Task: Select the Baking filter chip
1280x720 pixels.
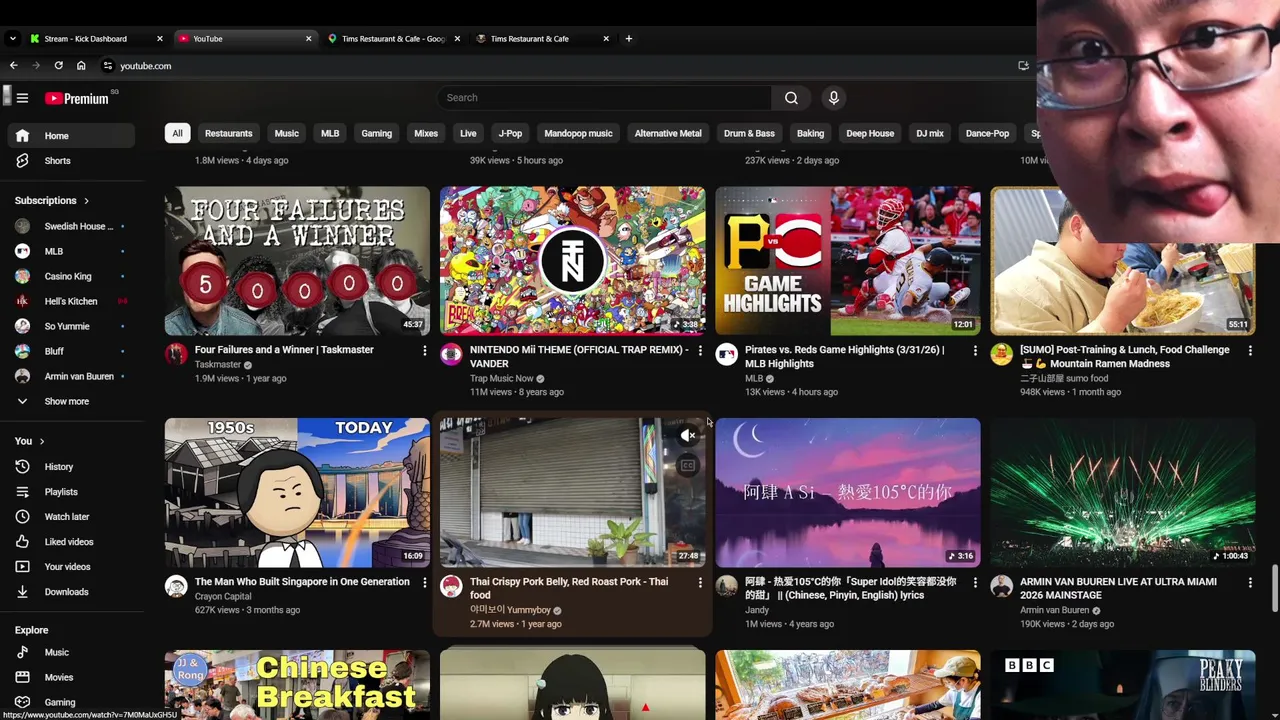Action: (810, 133)
